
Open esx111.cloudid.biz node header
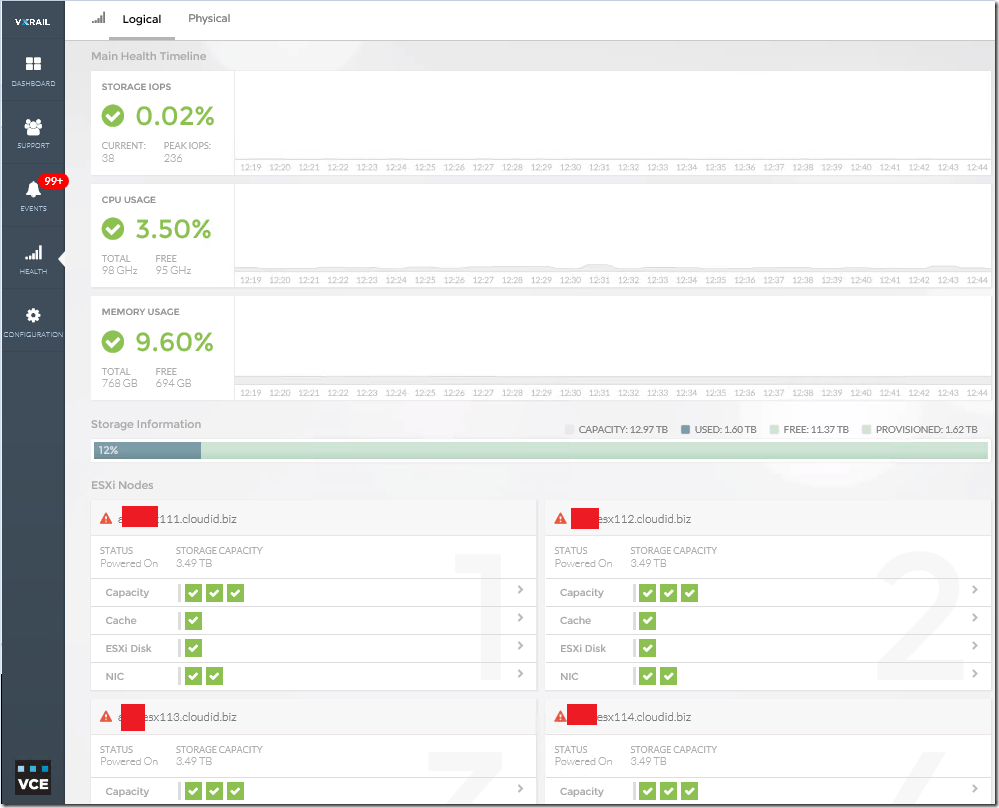pyautogui.click(x=313, y=519)
